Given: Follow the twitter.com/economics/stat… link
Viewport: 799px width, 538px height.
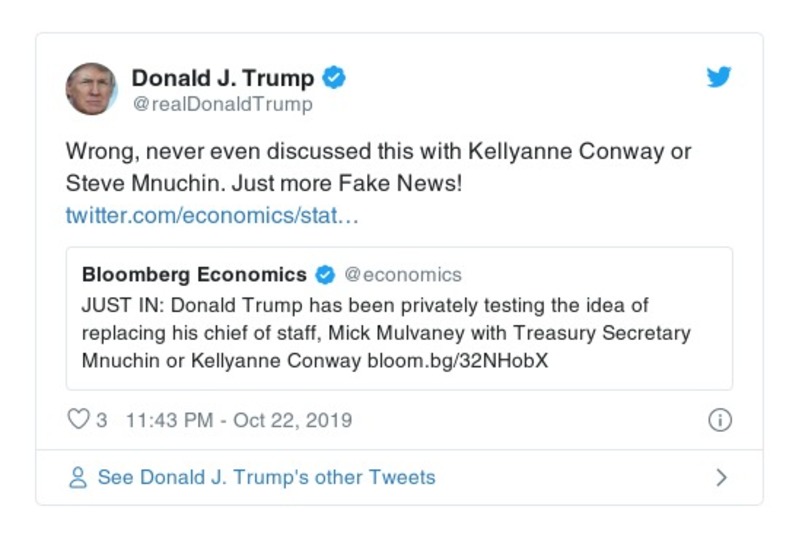Looking at the screenshot, I should coord(210,215).
